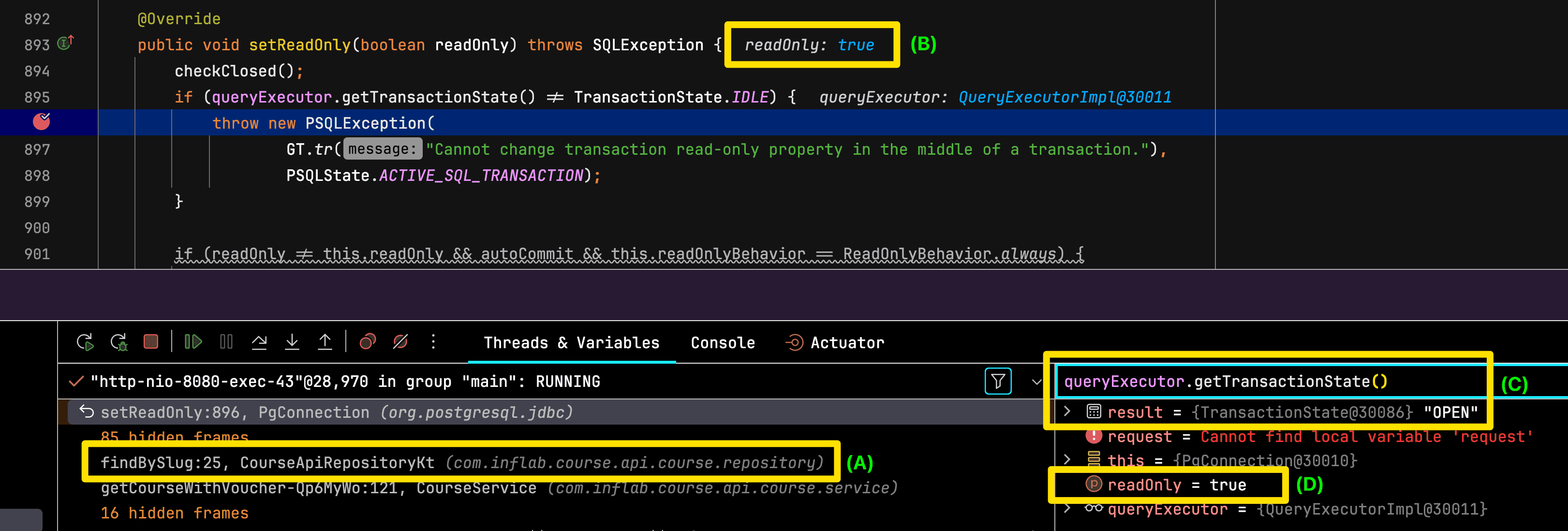Switch to the Console tab

click(x=723, y=343)
